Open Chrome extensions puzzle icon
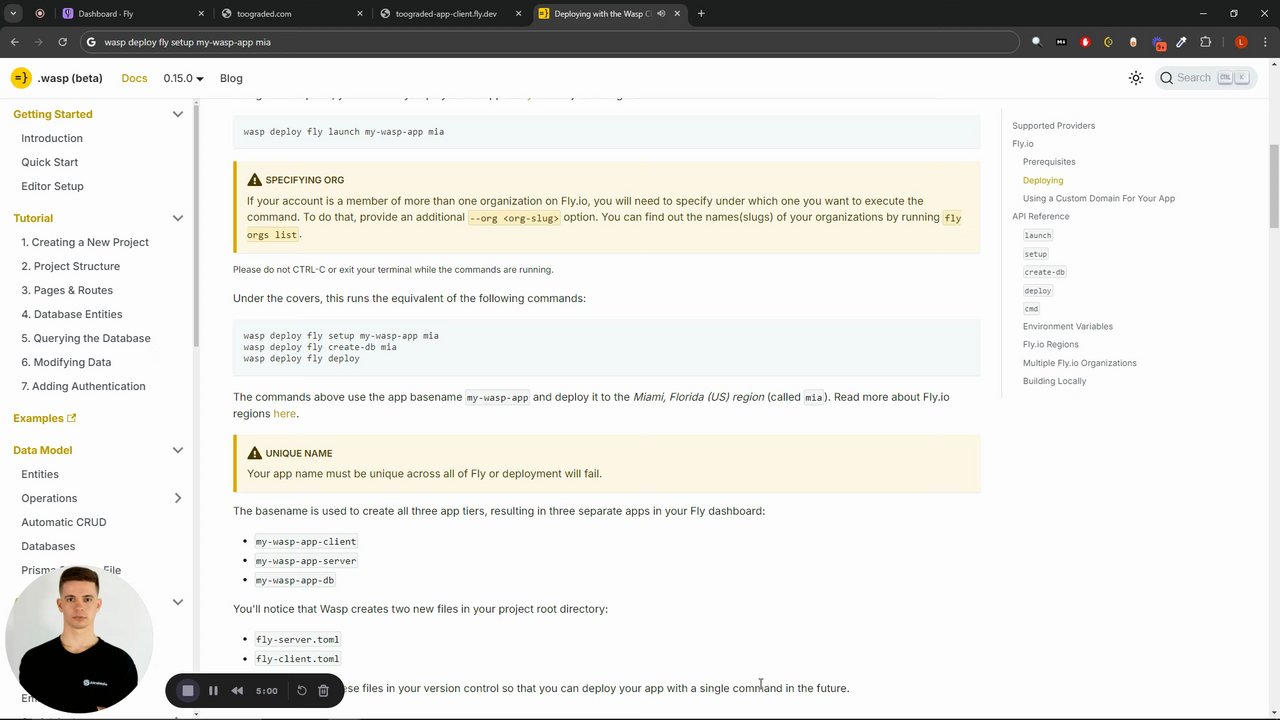1280x720 pixels. pyautogui.click(x=1205, y=42)
